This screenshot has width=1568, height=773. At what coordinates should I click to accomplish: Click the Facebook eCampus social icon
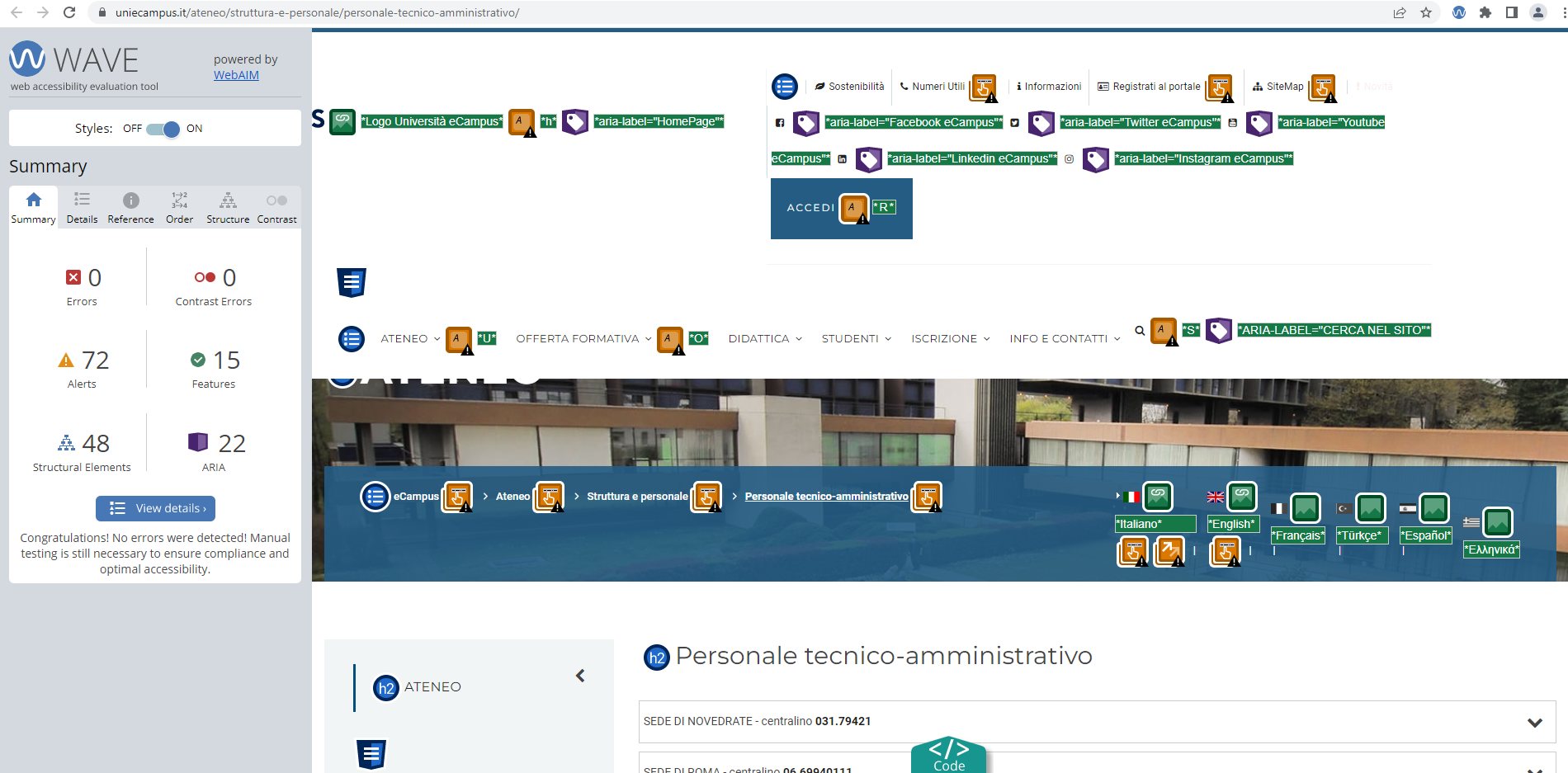coord(780,123)
